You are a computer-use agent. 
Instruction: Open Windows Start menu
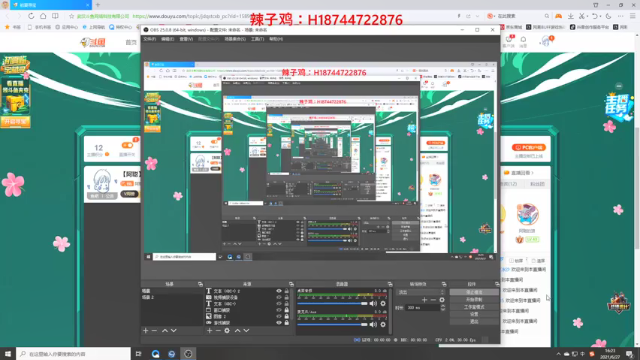pos(8,354)
